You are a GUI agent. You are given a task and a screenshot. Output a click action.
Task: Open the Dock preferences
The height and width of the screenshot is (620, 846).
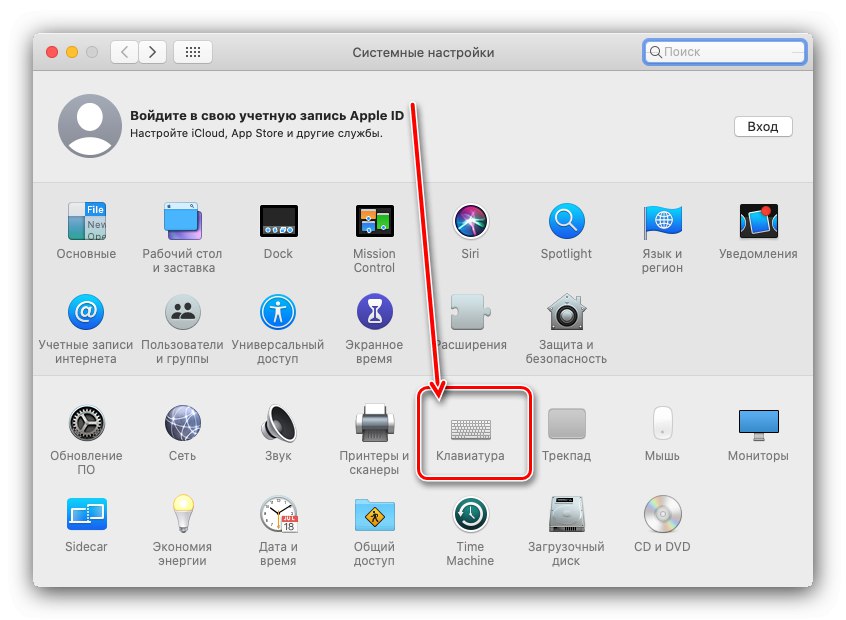pyautogui.click(x=278, y=222)
